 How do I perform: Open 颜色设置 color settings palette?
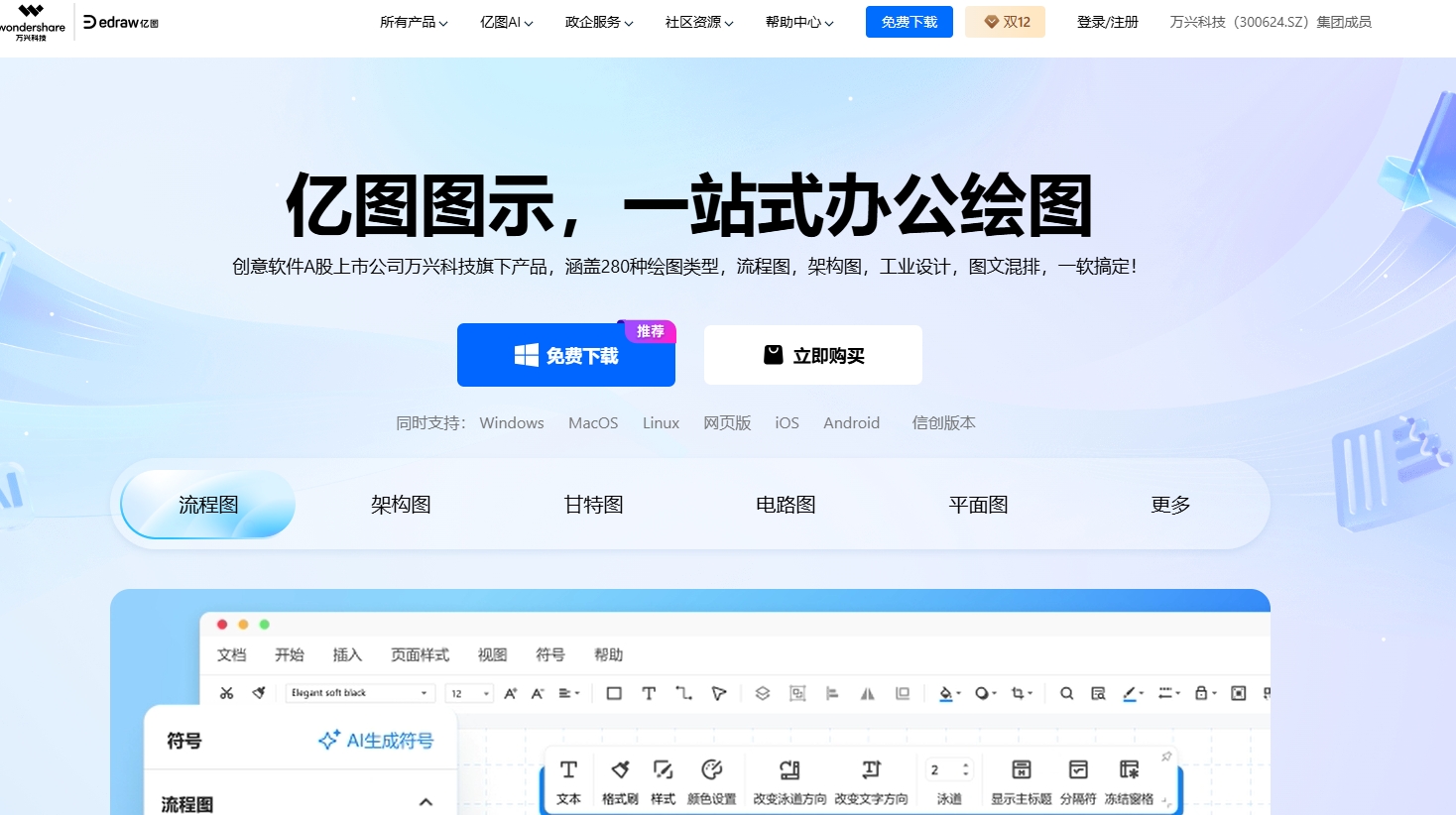(x=711, y=781)
